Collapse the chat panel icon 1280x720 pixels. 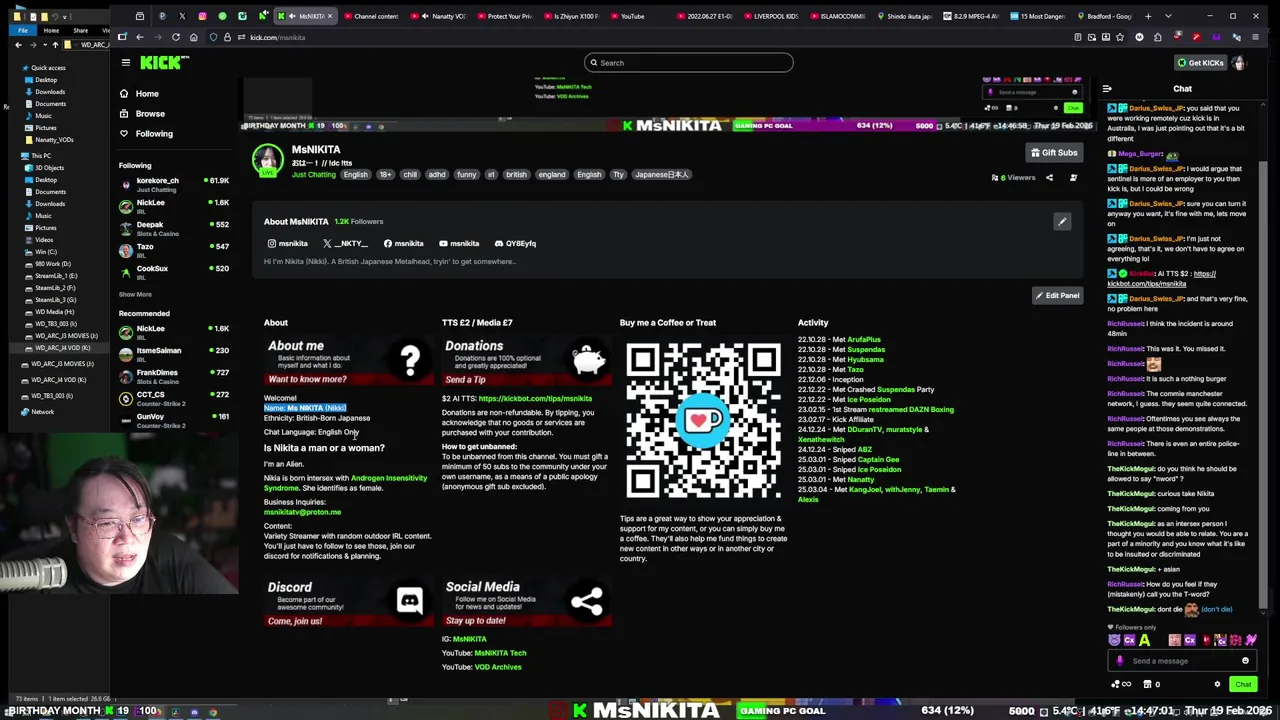pos(1107,89)
